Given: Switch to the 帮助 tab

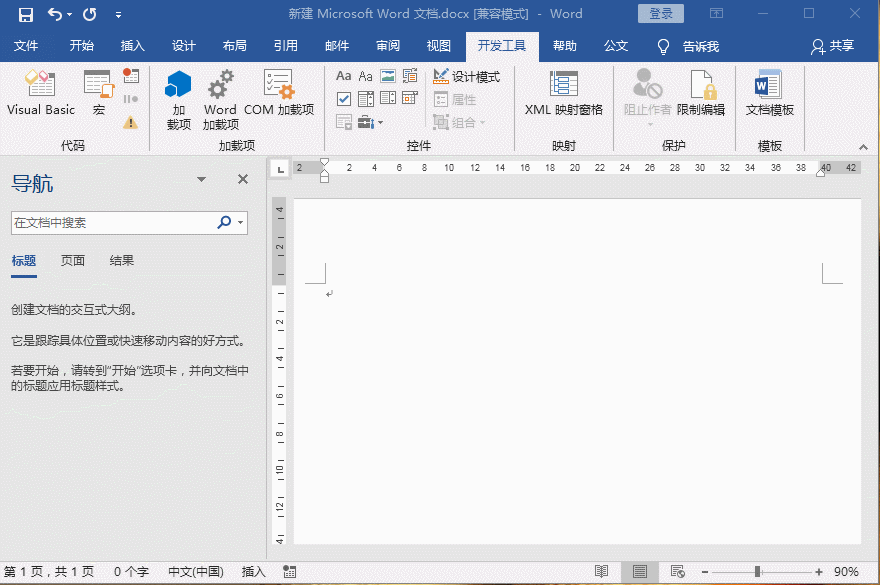Looking at the screenshot, I should [565, 46].
